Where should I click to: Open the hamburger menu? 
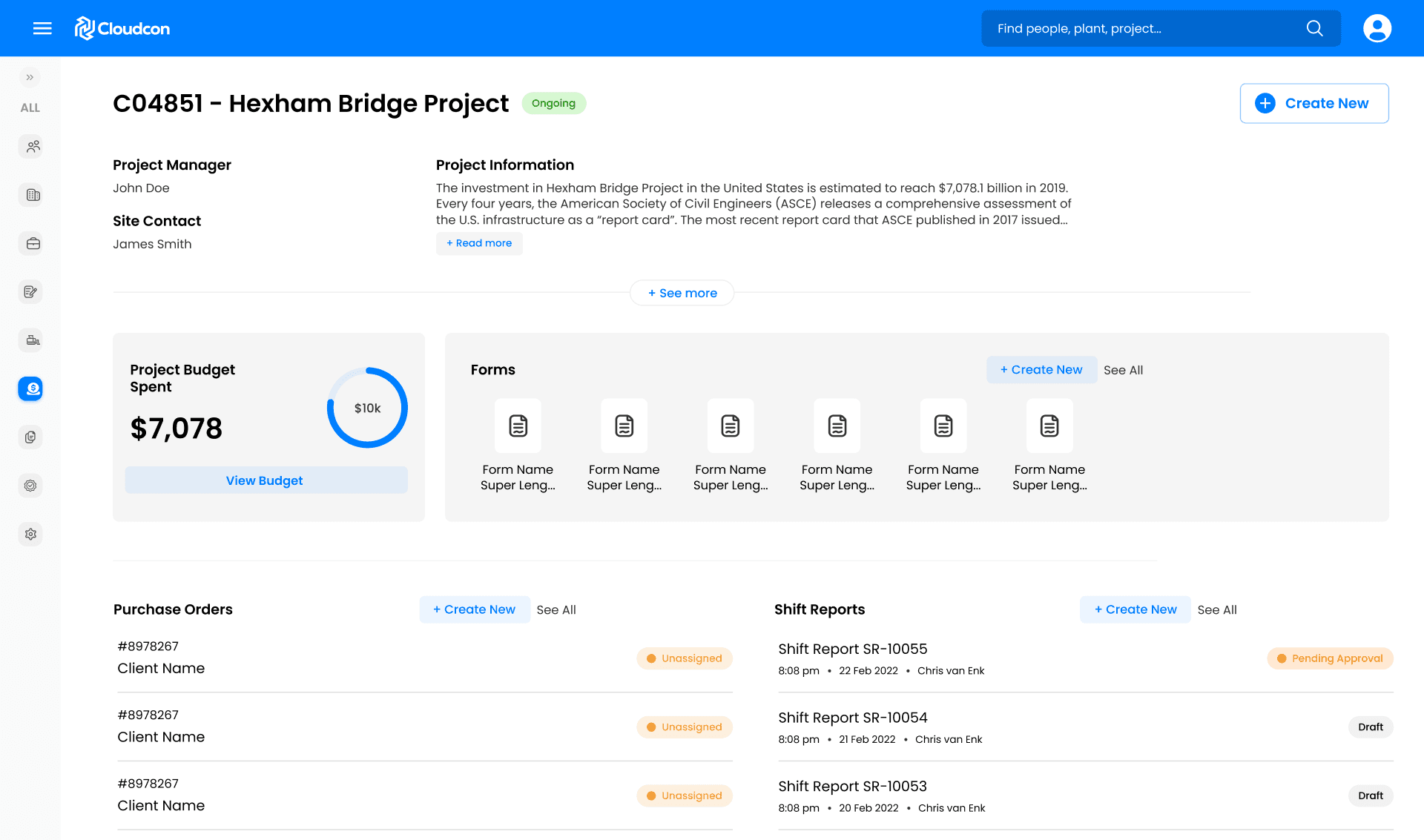[x=42, y=28]
